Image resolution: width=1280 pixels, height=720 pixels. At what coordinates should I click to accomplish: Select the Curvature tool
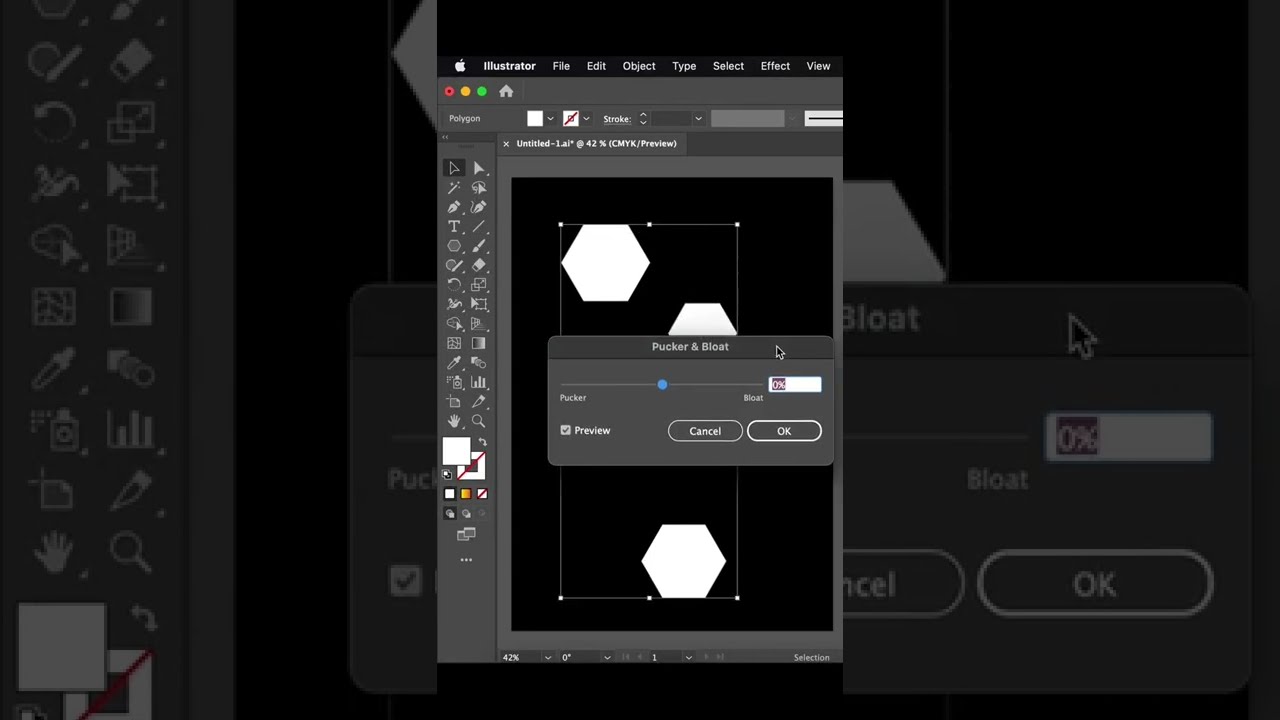(x=479, y=207)
